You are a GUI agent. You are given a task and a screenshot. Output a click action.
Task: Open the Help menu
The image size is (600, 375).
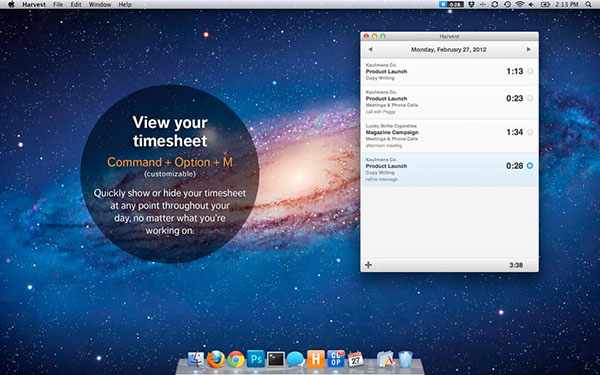click(125, 5)
